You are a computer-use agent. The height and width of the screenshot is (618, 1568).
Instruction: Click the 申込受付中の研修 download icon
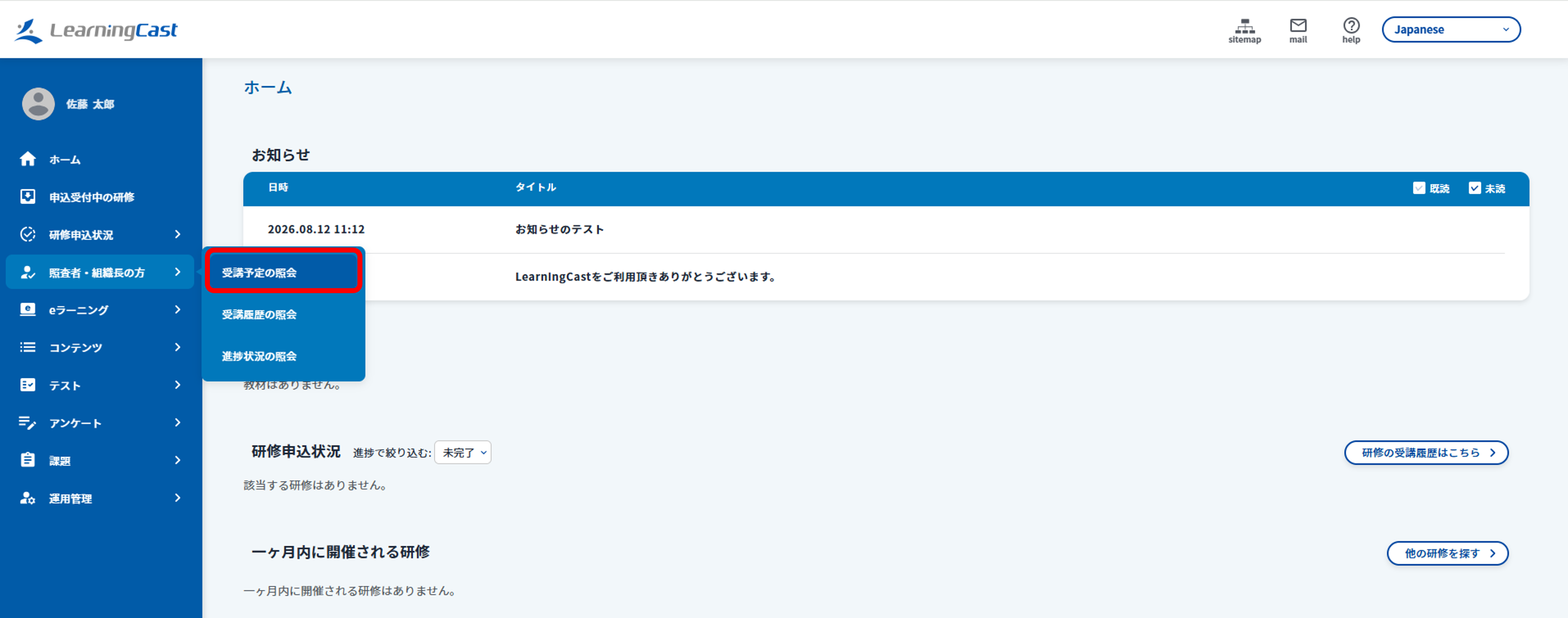pos(27,197)
